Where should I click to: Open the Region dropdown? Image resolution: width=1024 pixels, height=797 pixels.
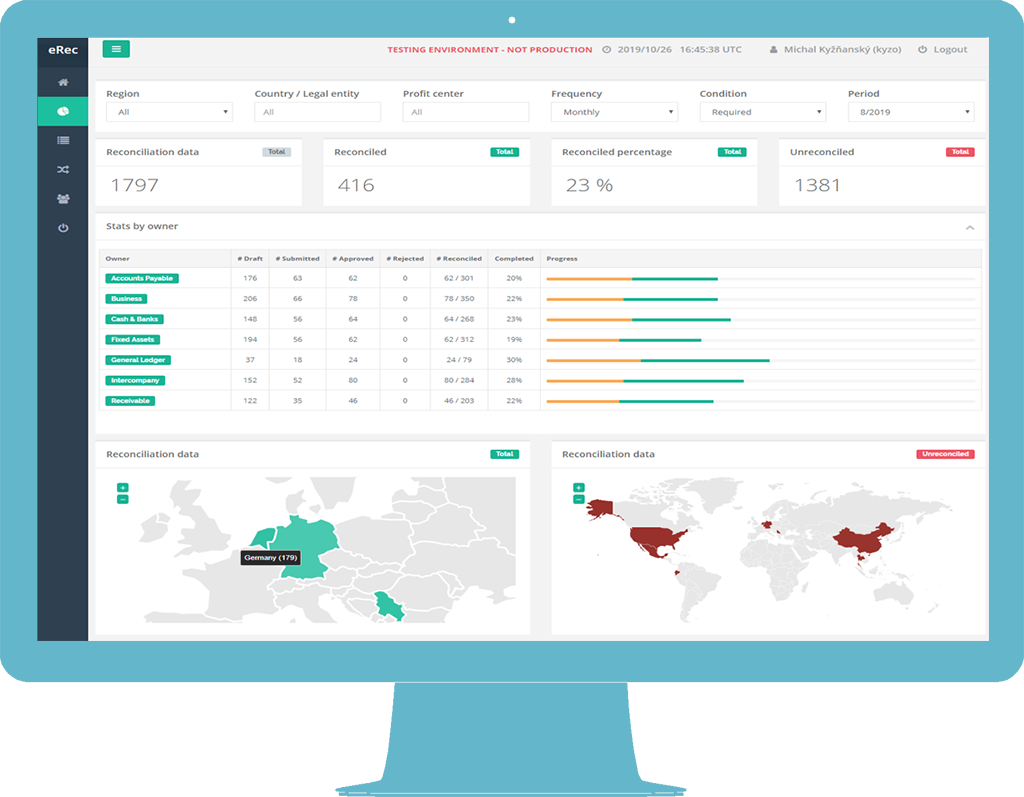[169, 112]
